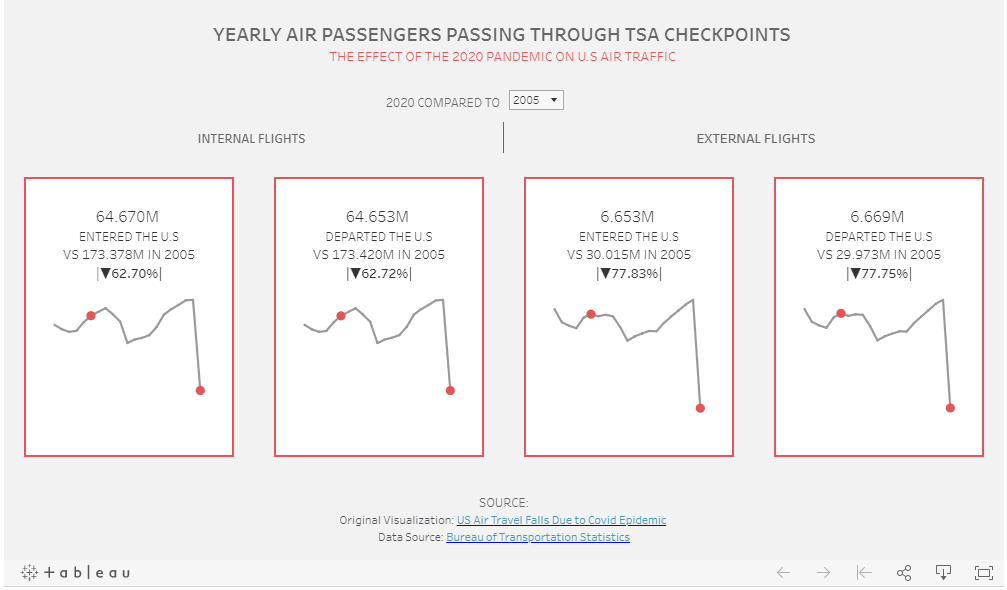Click the 6.669M Departed the U.S card

coord(879,317)
